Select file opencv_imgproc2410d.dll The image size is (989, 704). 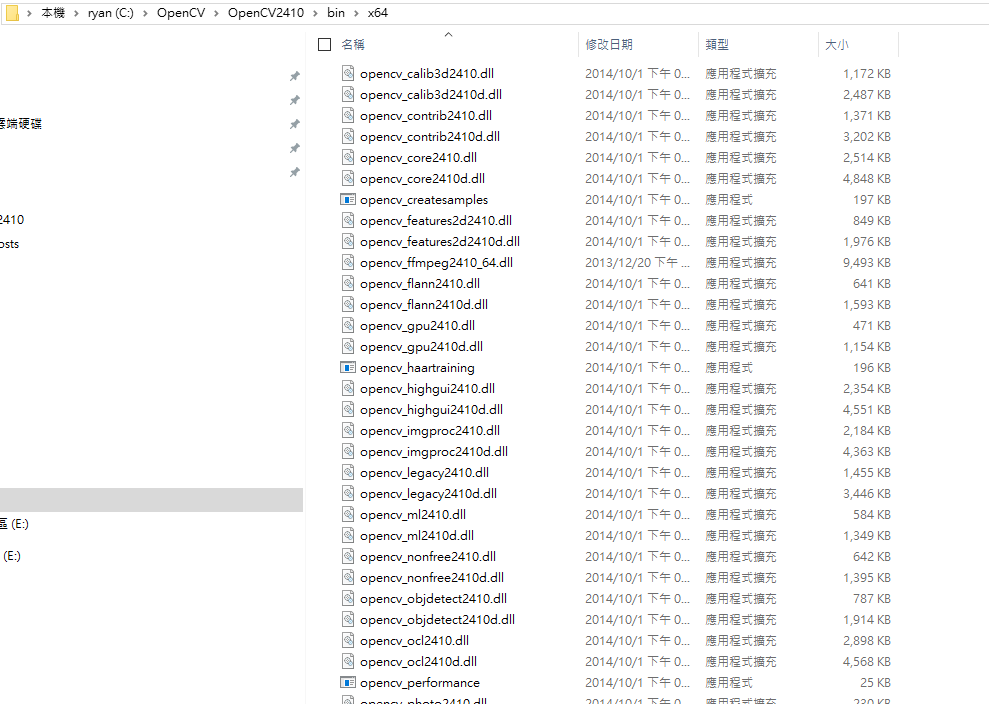point(434,452)
